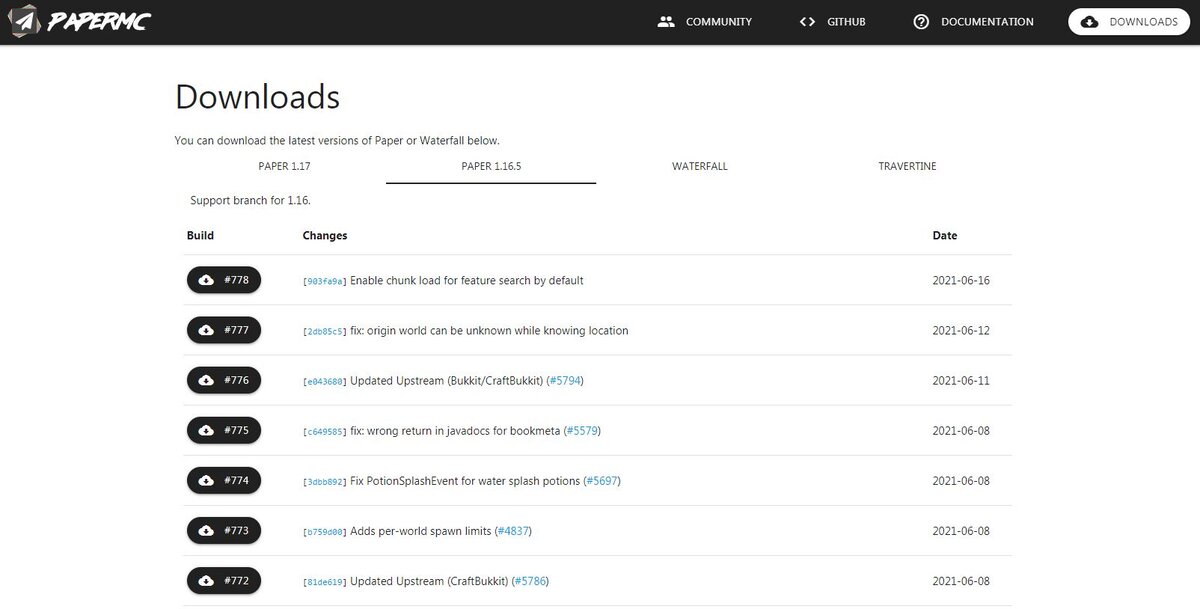The height and width of the screenshot is (609, 1200).
Task: Open pull request #5579 link
Action: tap(582, 430)
